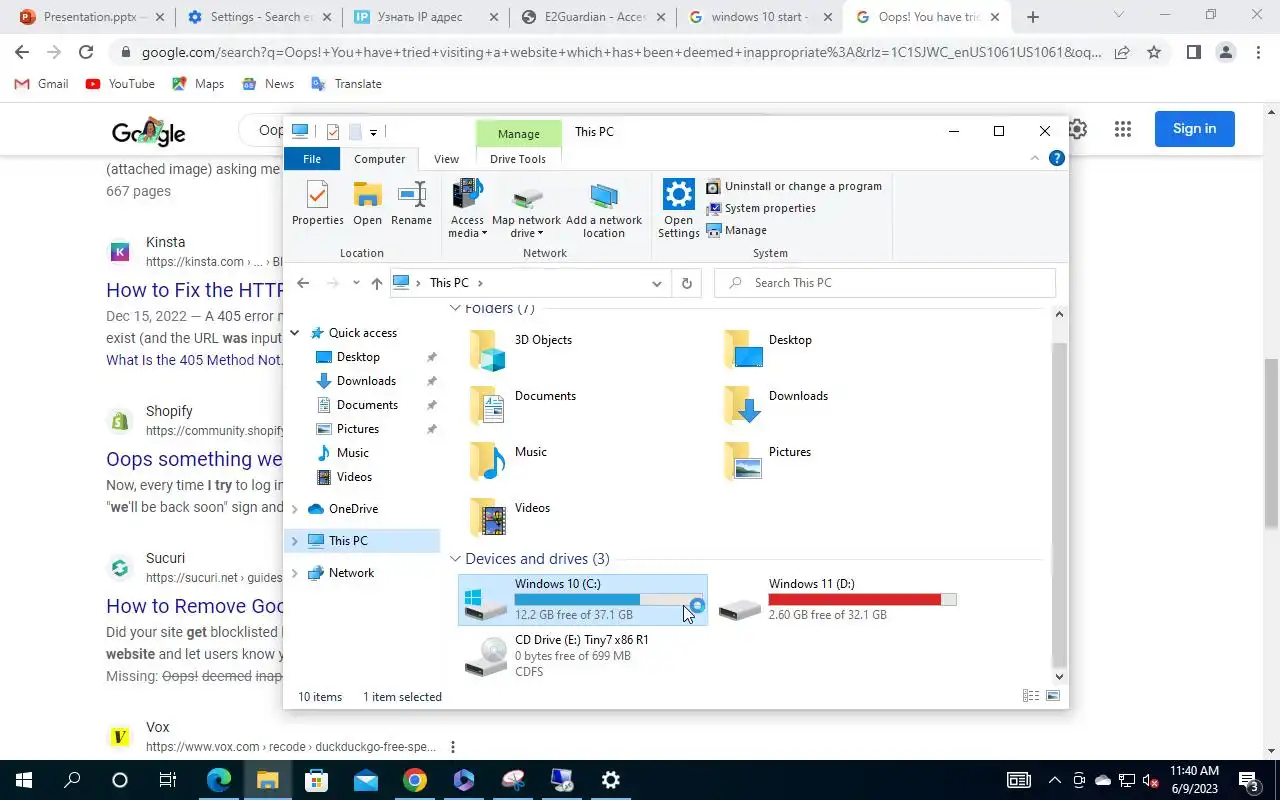Collapse the Folders group header
This screenshot has width=1280, height=800.
pos(455,309)
